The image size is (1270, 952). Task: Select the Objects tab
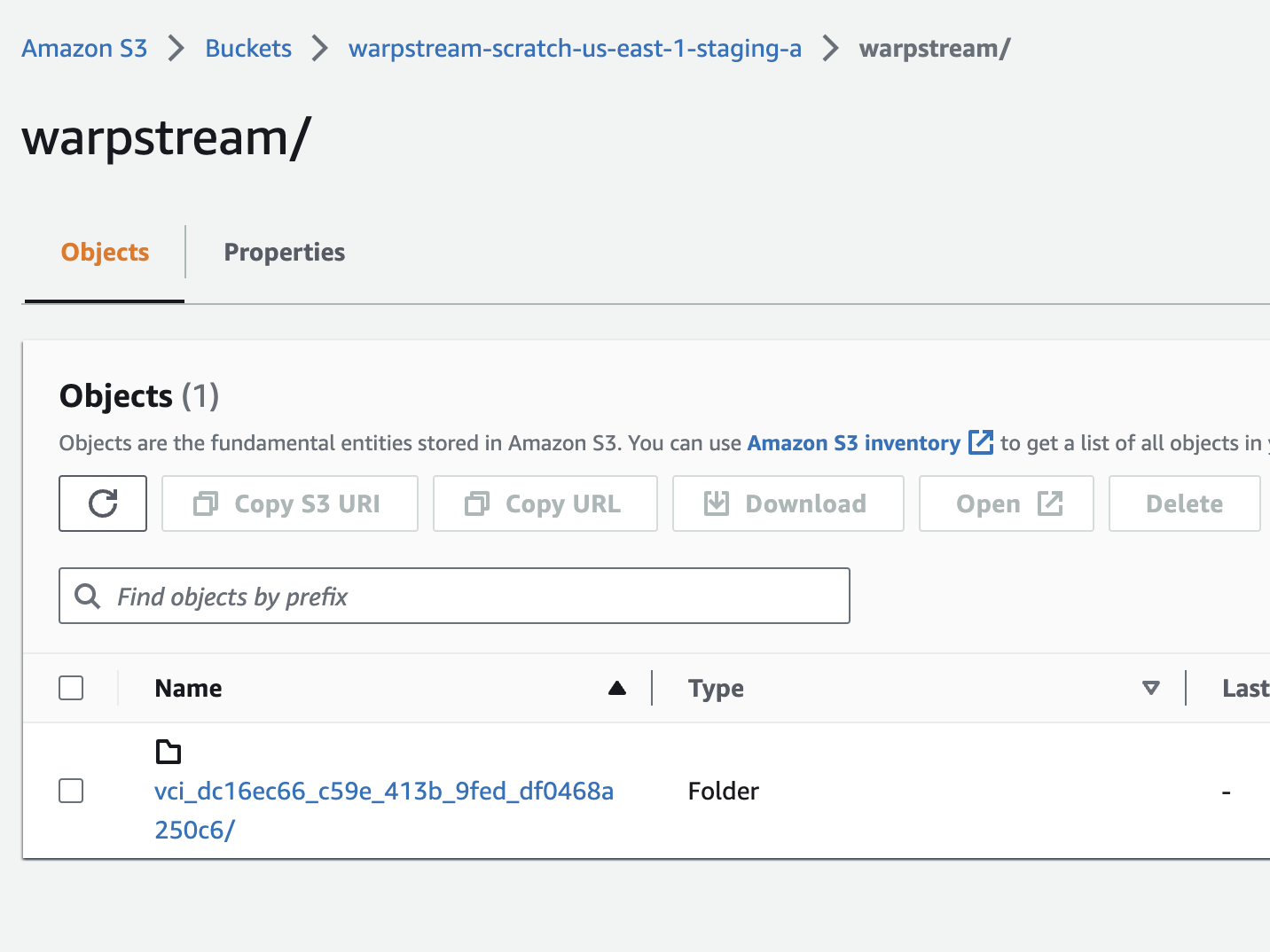point(105,253)
